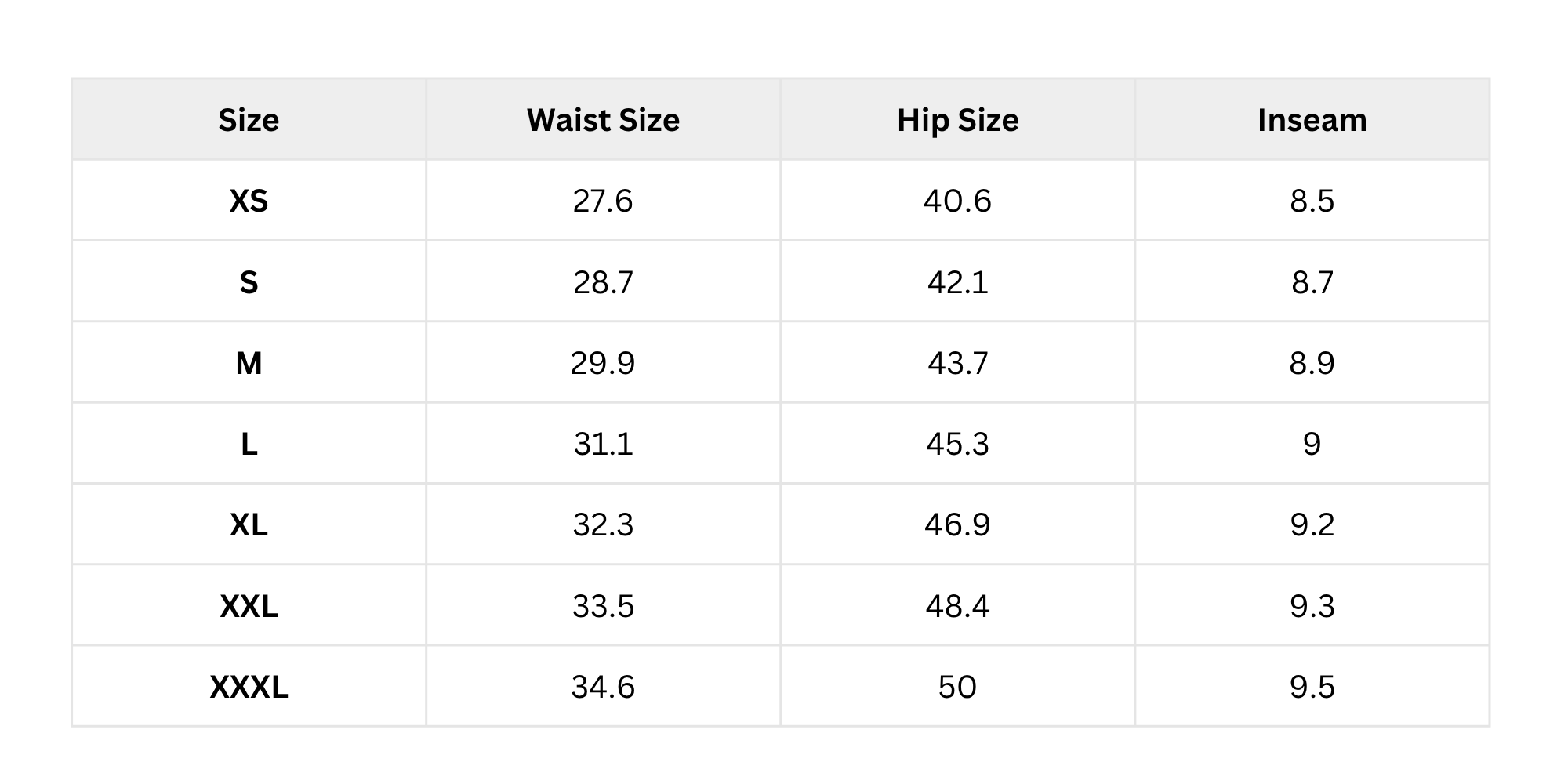Select the Hip Size column header
1568x784 pixels.
click(957, 120)
